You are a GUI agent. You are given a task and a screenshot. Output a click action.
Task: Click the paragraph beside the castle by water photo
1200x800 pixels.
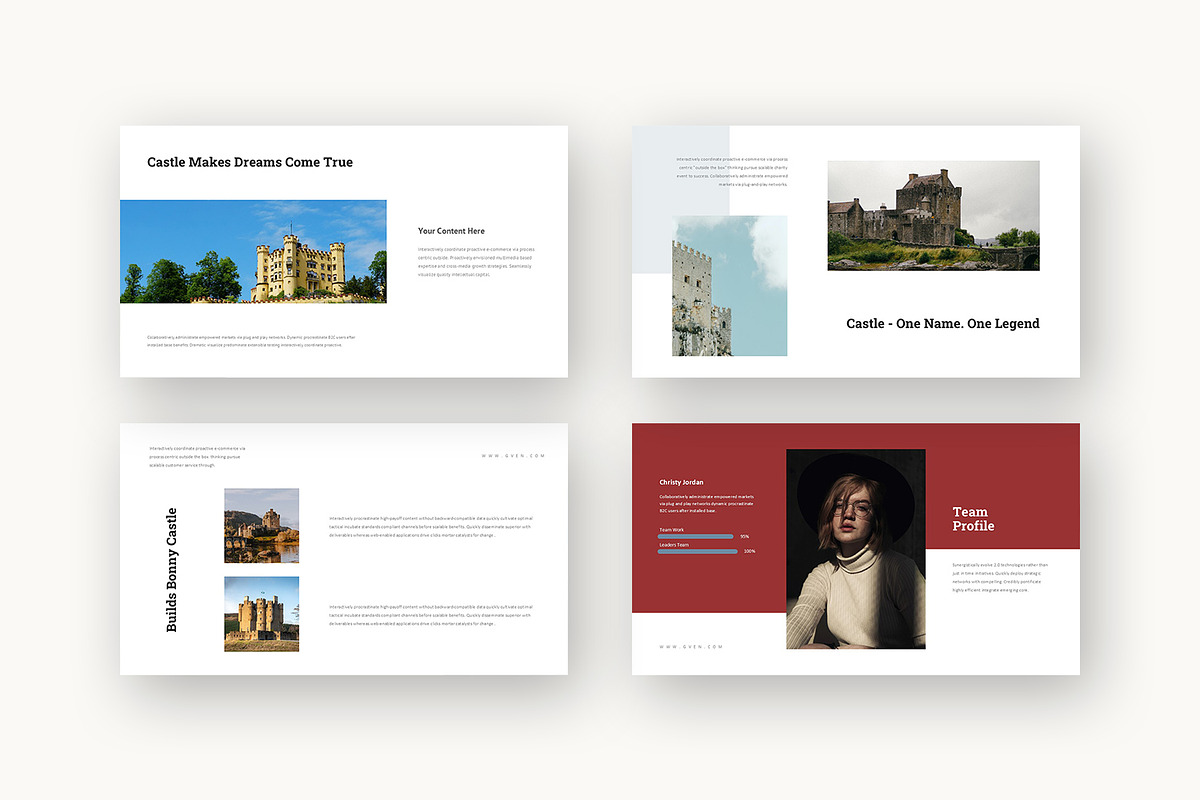point(431,526)
